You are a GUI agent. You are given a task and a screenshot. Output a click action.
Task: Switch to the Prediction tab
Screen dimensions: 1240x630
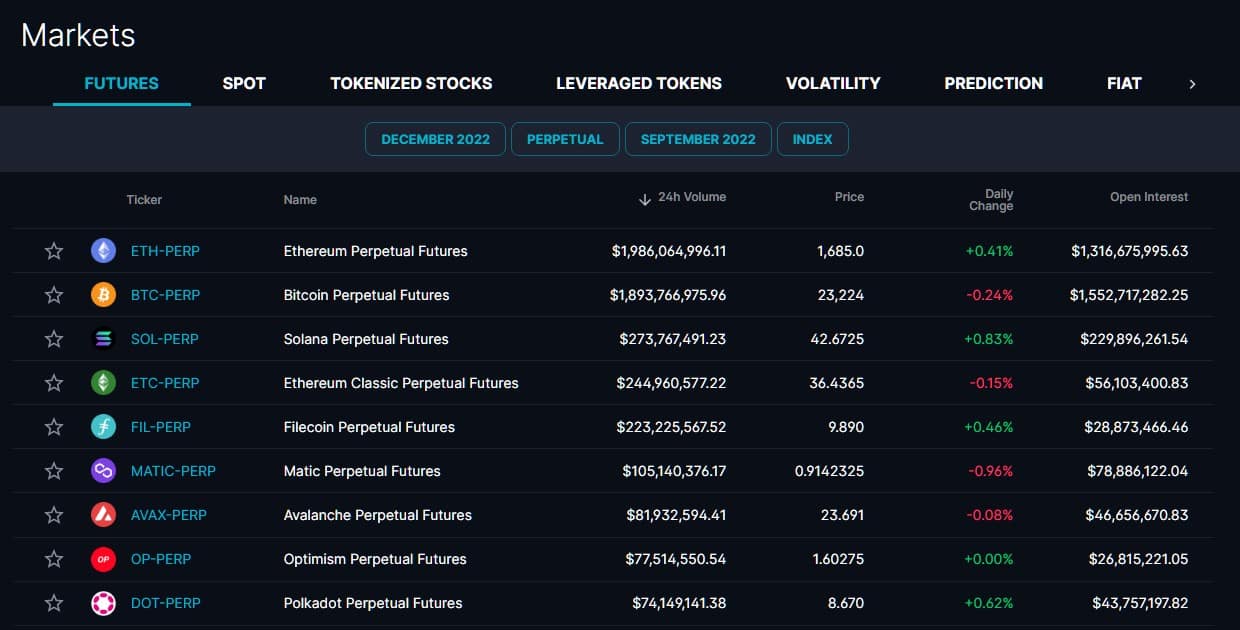point(993,83)
